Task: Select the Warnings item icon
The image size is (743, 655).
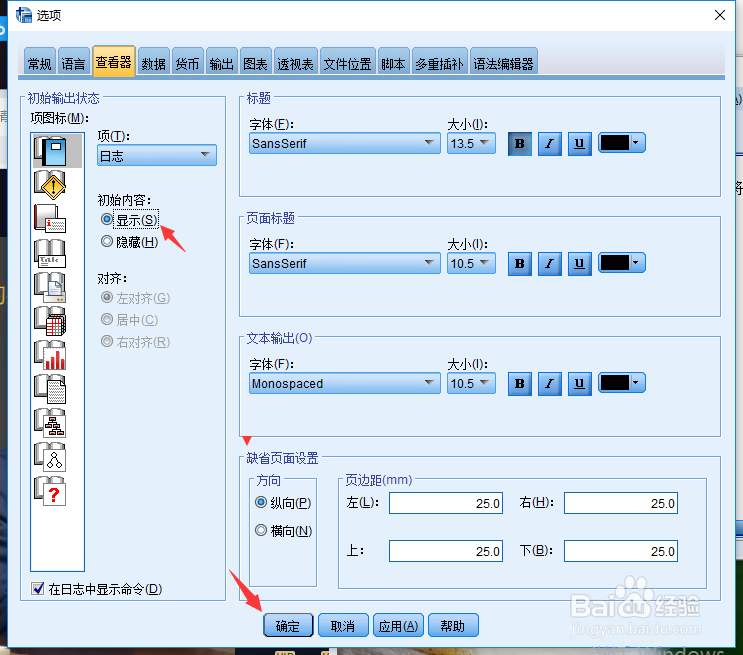Action: (x=51, y=185)
